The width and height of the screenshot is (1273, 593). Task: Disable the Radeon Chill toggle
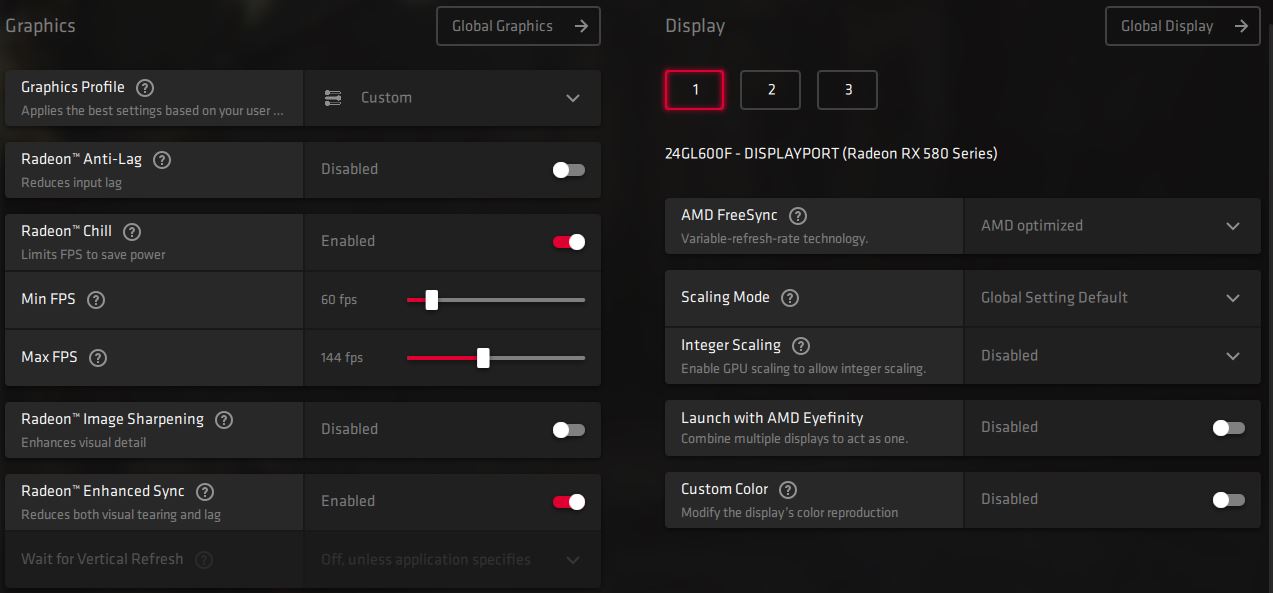[x=569, y=242]
